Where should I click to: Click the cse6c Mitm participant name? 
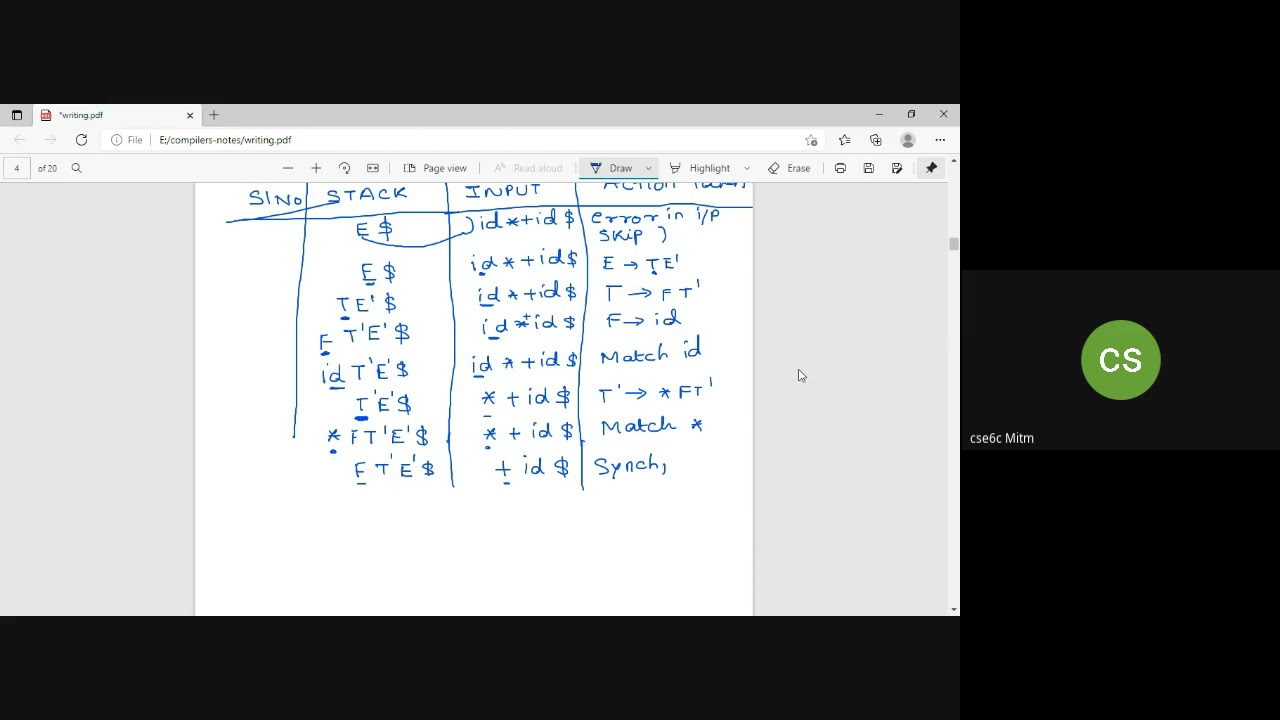point(1002,438)
